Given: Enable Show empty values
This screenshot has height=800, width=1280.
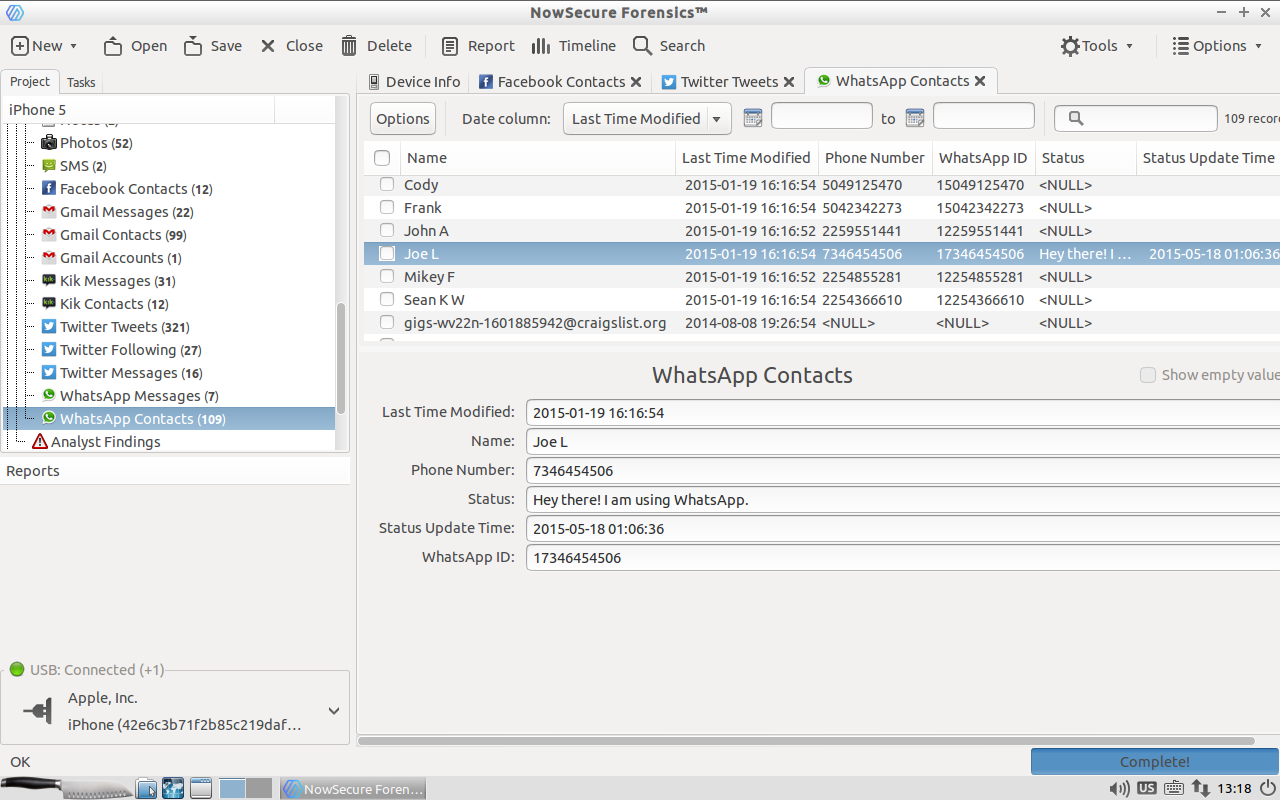Looking at the screenshot, I should [1148, 375].
